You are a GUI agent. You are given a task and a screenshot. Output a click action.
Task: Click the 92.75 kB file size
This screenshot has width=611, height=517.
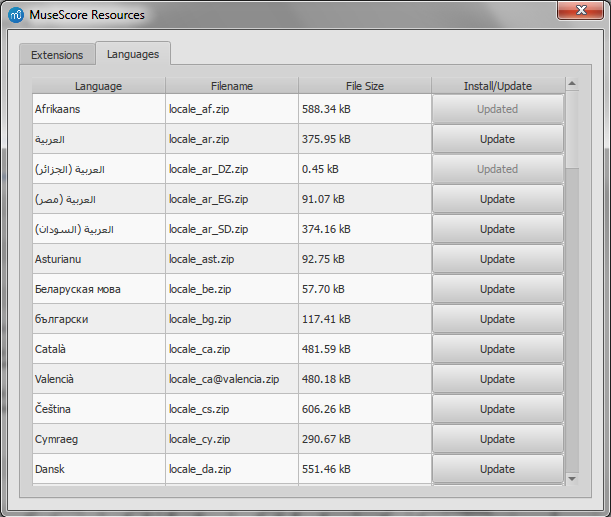[323, 259]
